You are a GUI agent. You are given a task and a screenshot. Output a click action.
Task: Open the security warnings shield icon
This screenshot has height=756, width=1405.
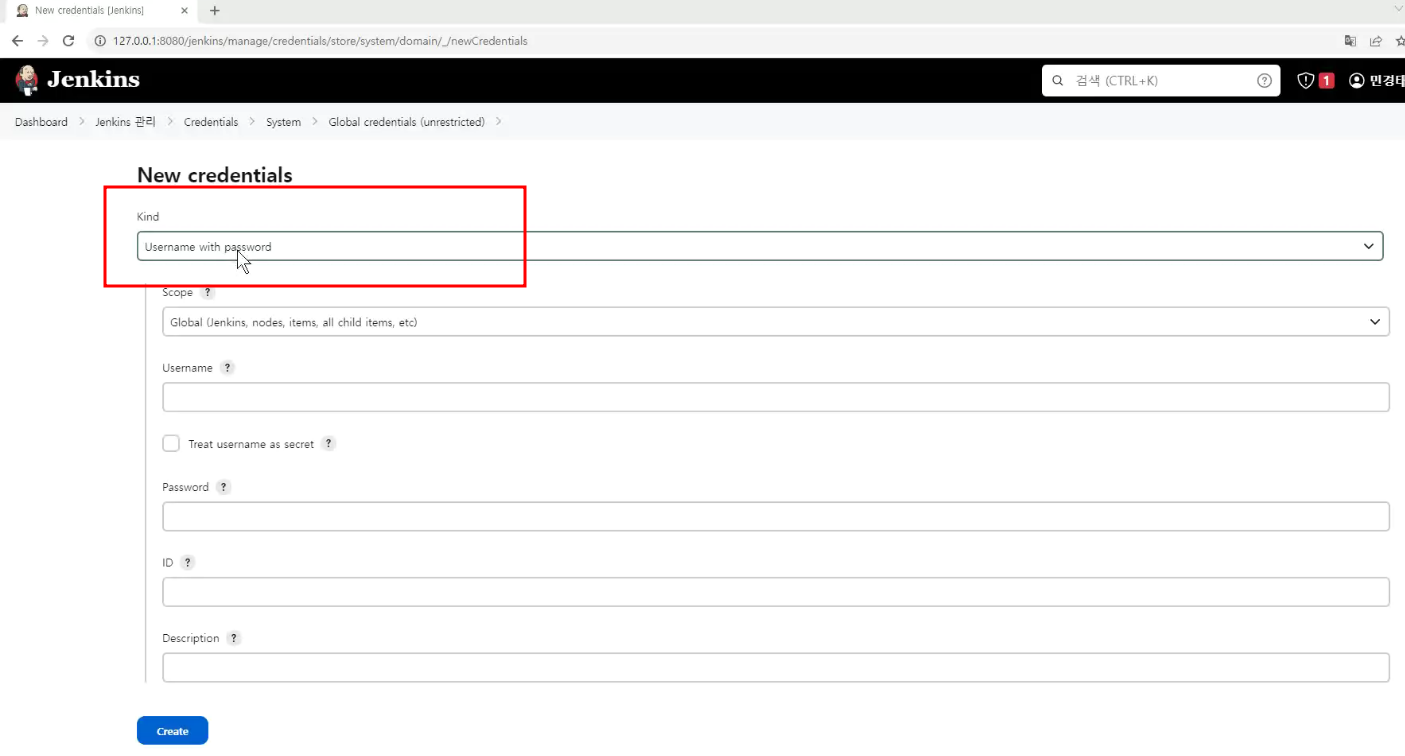click(1305, 81)
